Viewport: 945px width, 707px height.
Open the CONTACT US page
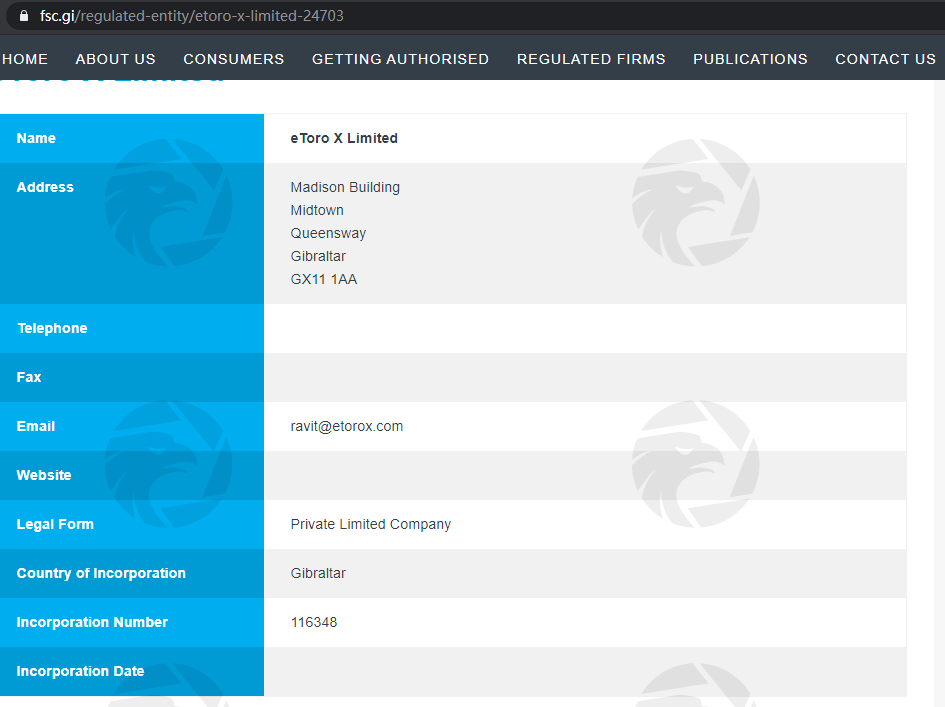tap(885, 59)
